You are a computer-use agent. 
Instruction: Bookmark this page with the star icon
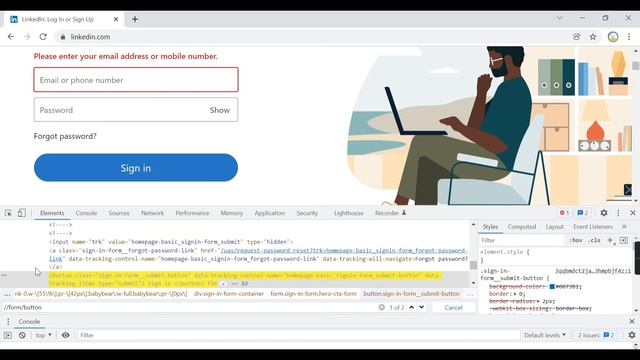coord(593,37)
